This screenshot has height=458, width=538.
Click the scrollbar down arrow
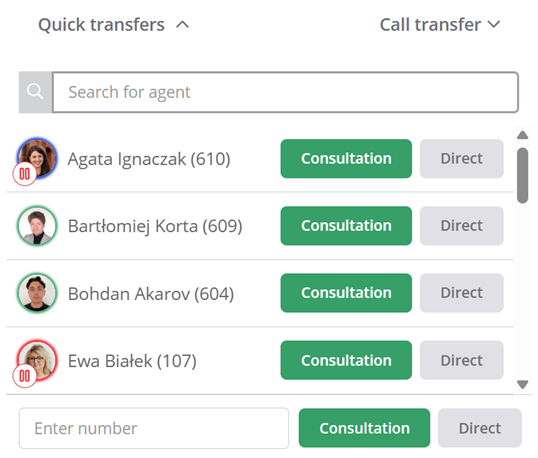[x=523, y=384]
